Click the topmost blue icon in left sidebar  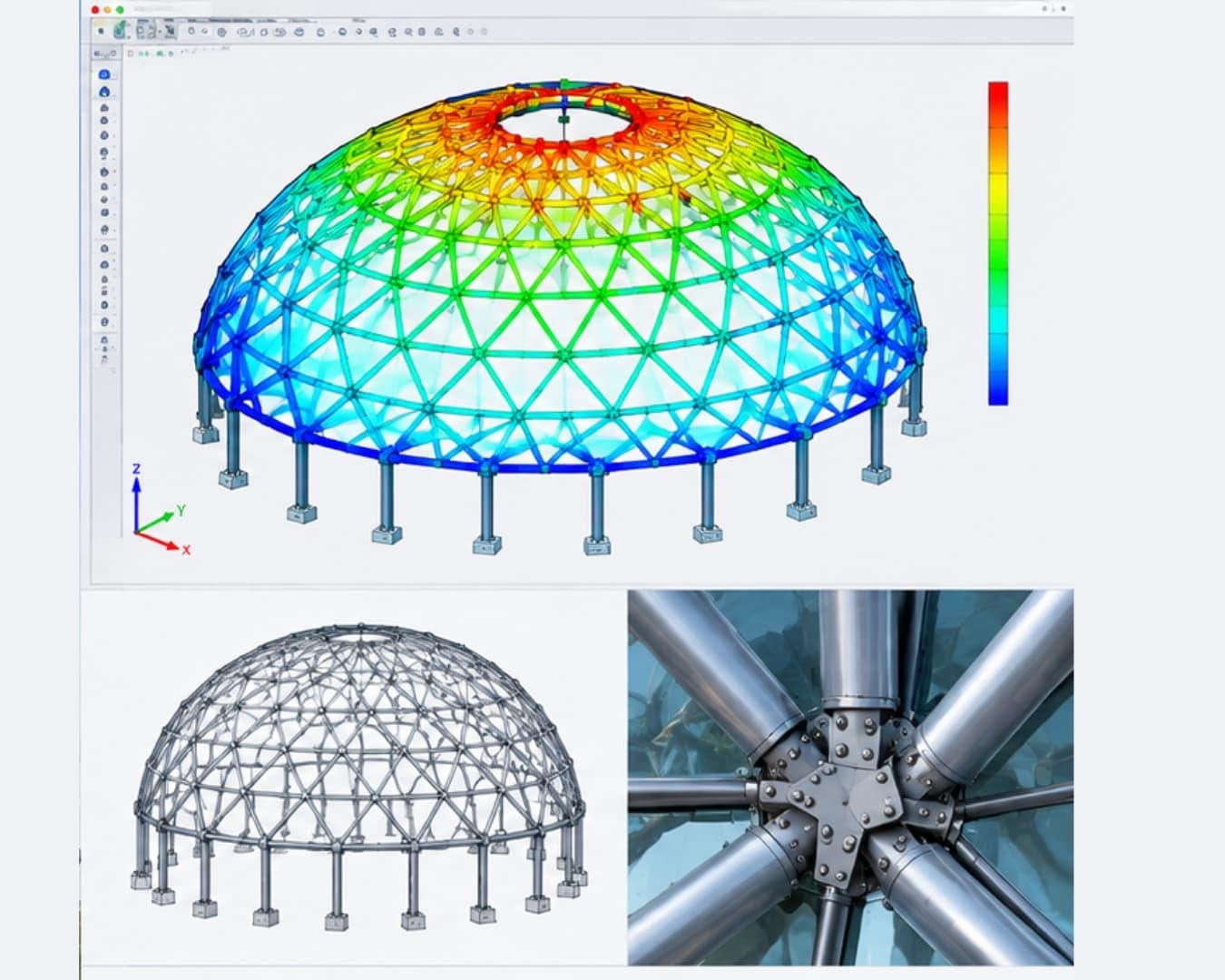104,74
